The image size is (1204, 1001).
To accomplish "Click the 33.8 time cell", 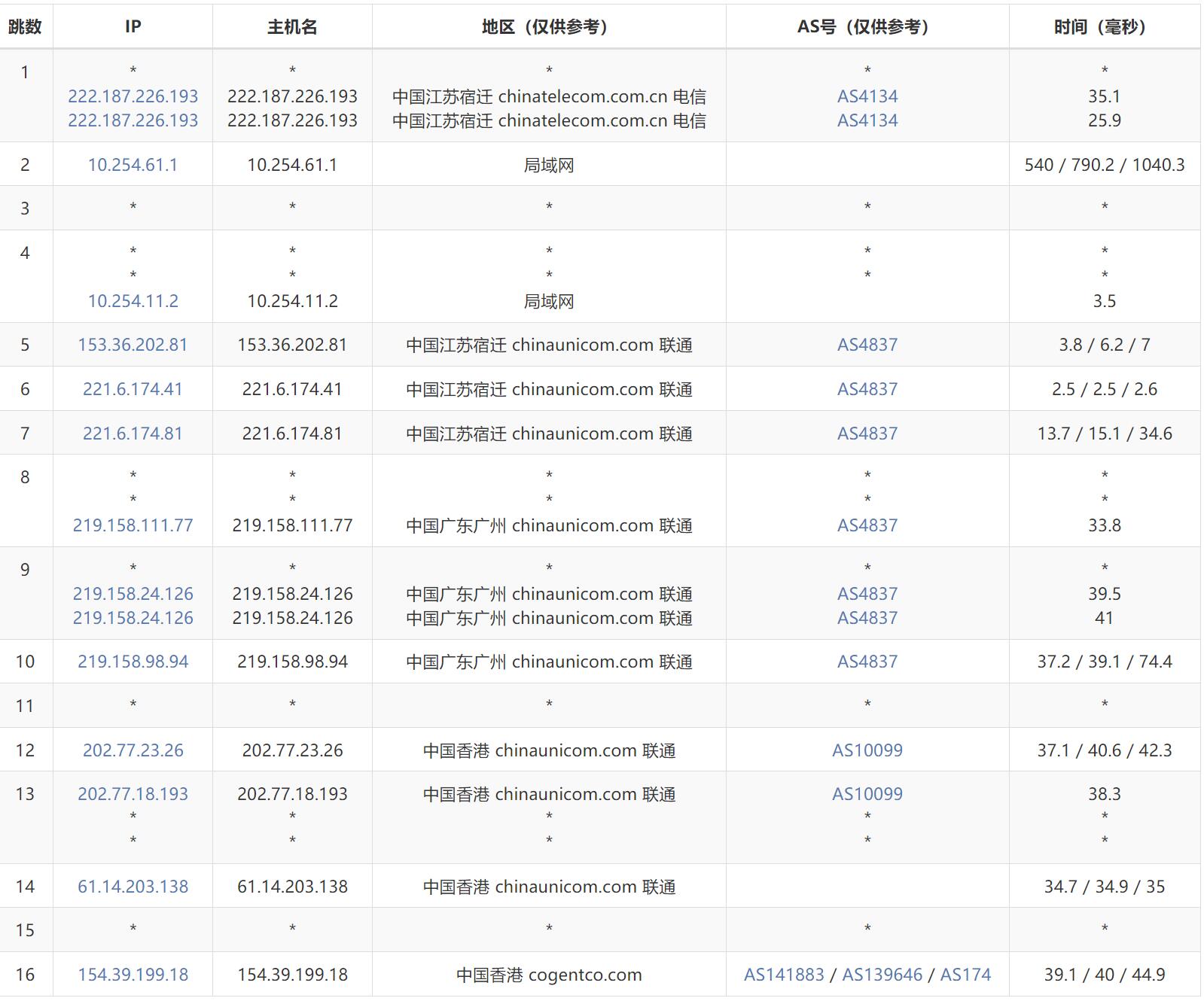I will 1105,525.
